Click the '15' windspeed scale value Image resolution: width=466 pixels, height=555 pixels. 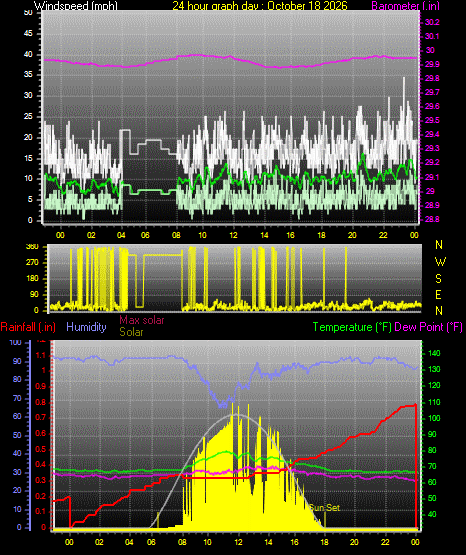pyautogui.click(x=28, y=158)
